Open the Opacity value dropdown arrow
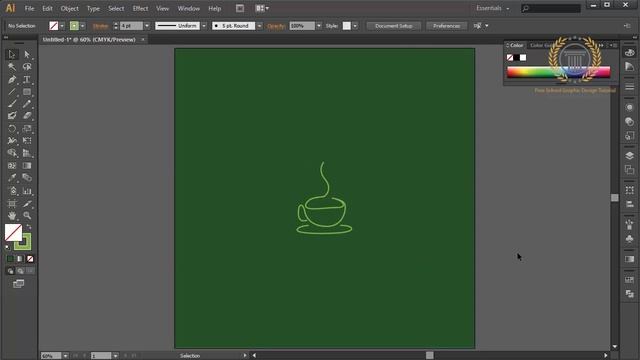The height and width of the screenshot is (360, 640). (319, 26)
